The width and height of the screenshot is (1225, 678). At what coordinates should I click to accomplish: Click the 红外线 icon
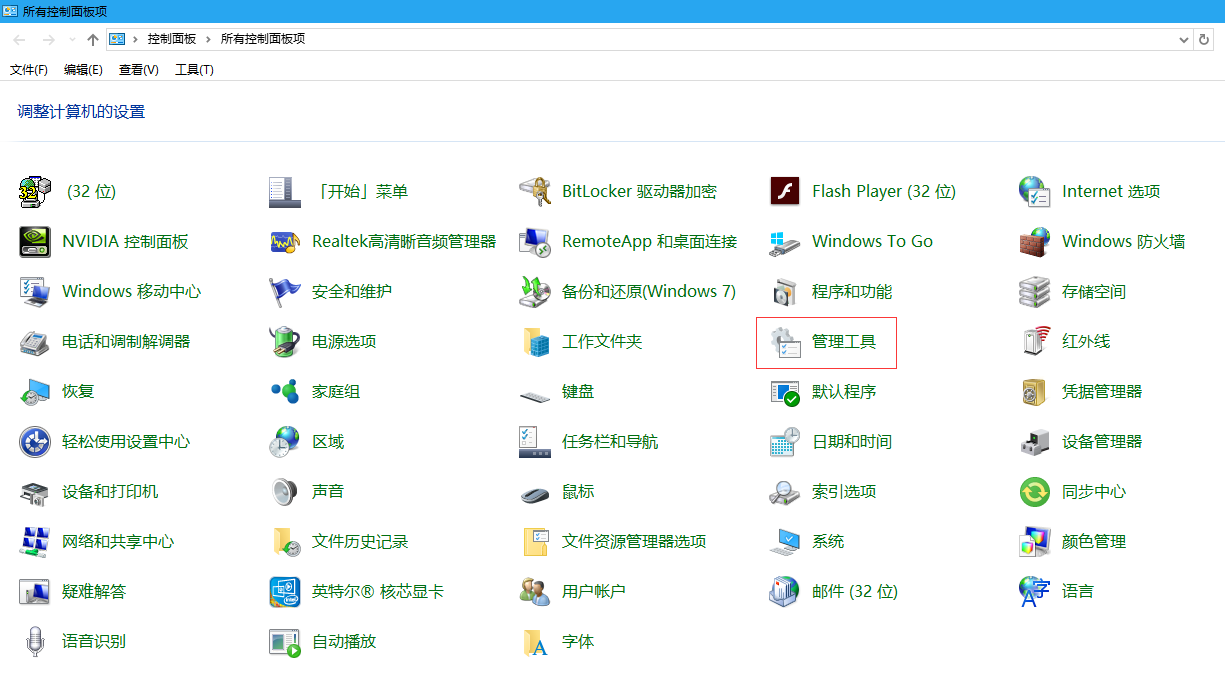pos(1035,341)
